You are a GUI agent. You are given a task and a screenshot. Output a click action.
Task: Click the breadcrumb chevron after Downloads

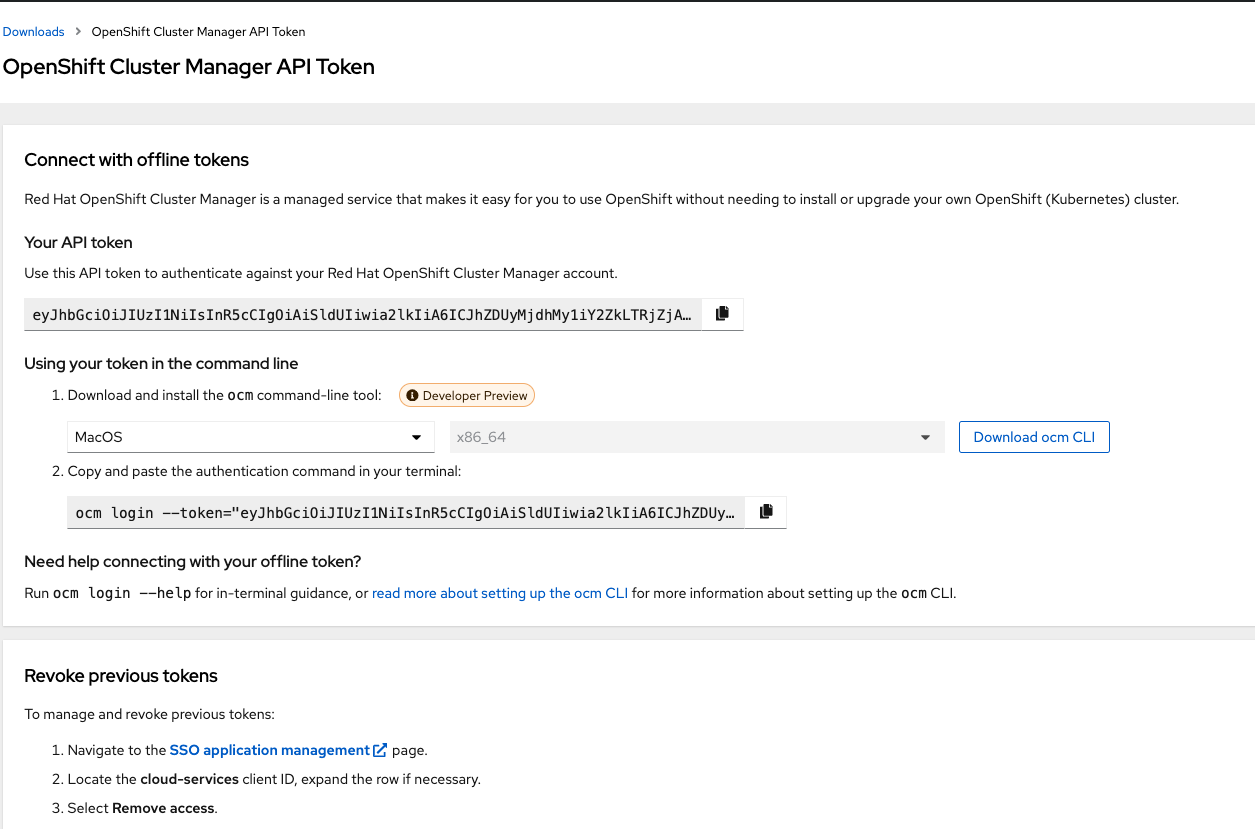pos(78,32)
